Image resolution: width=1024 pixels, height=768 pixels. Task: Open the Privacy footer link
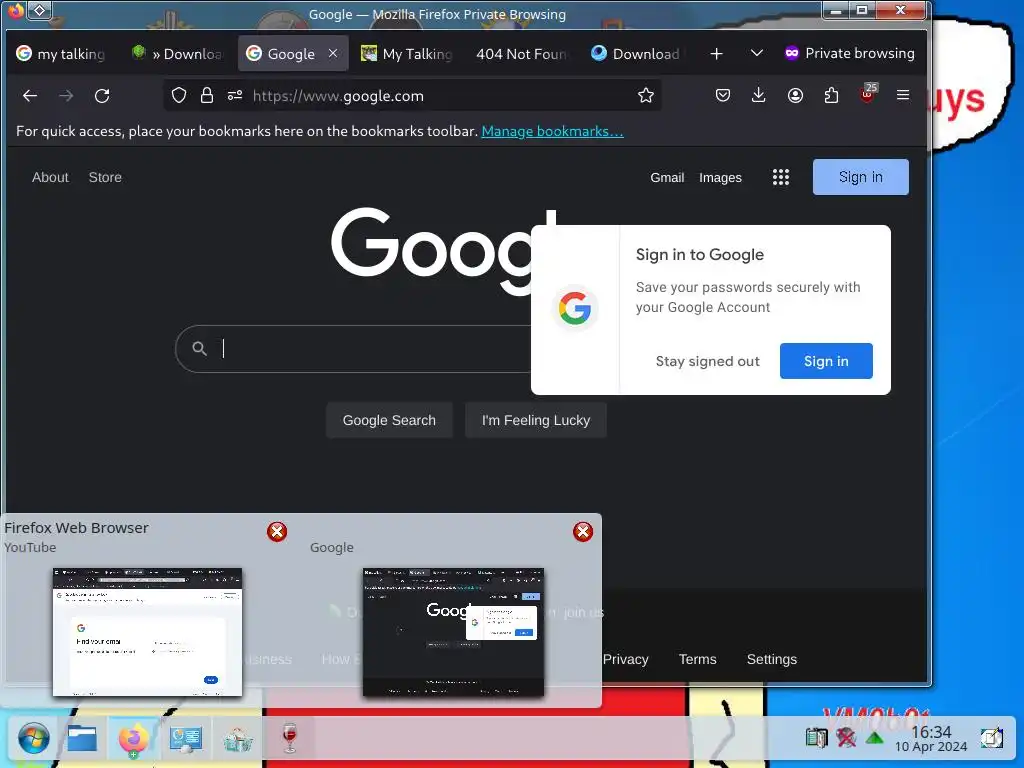[626, 660]
